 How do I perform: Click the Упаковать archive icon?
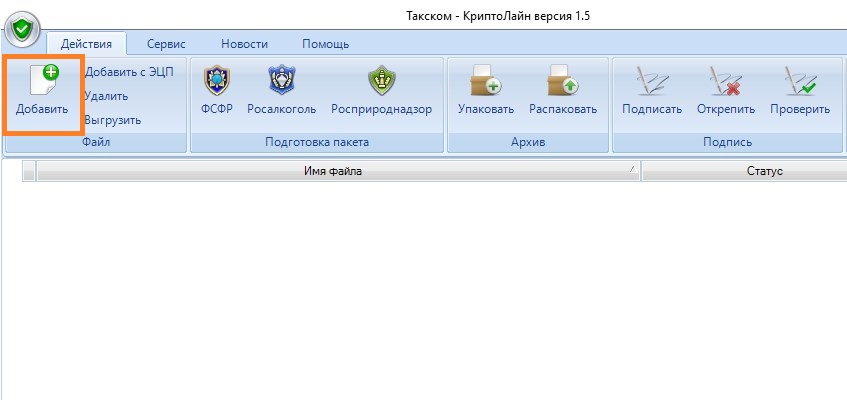[x=486, y=80]
